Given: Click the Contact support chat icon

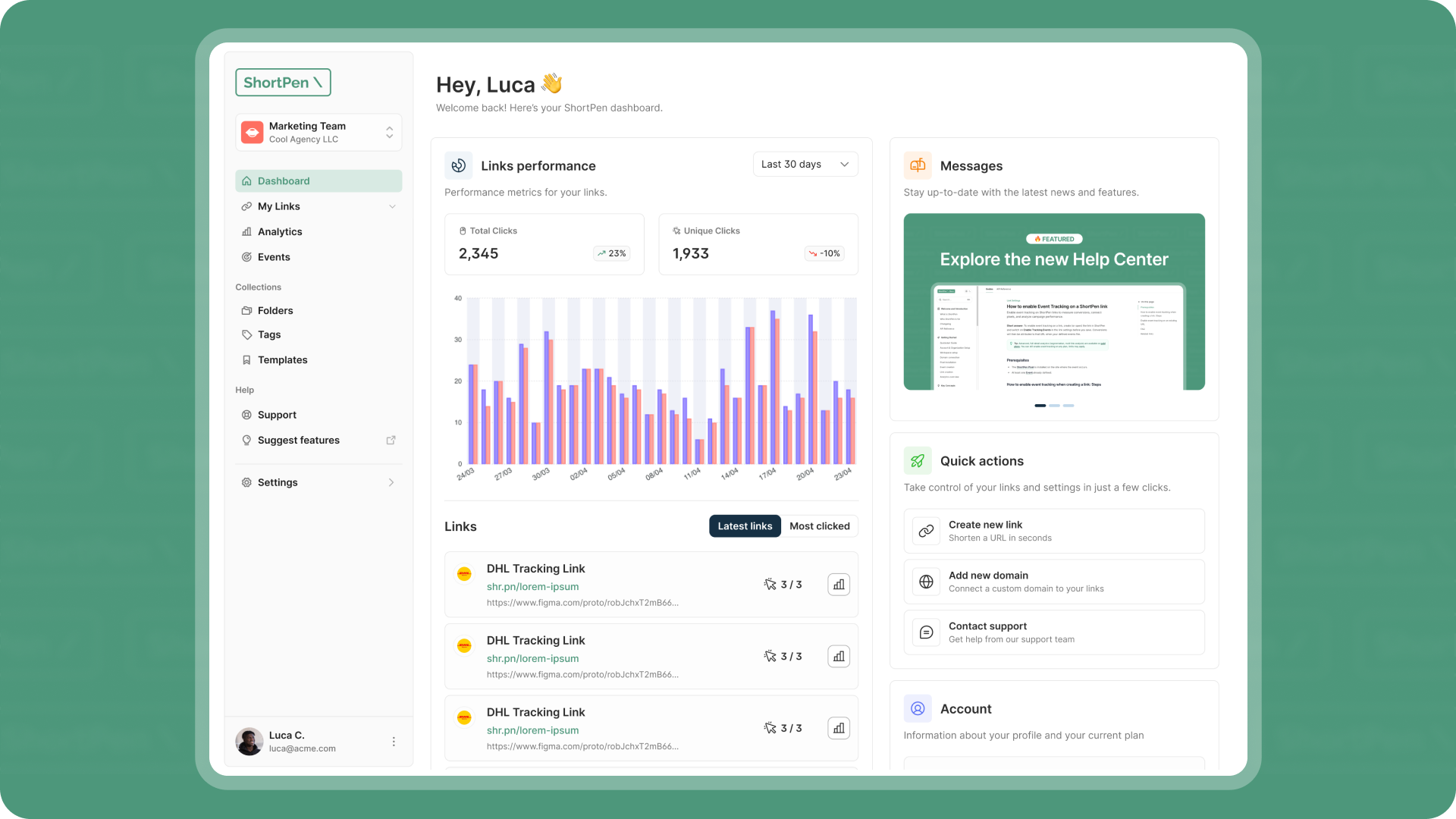Looking at the screenshot, I should click(926, 632).
